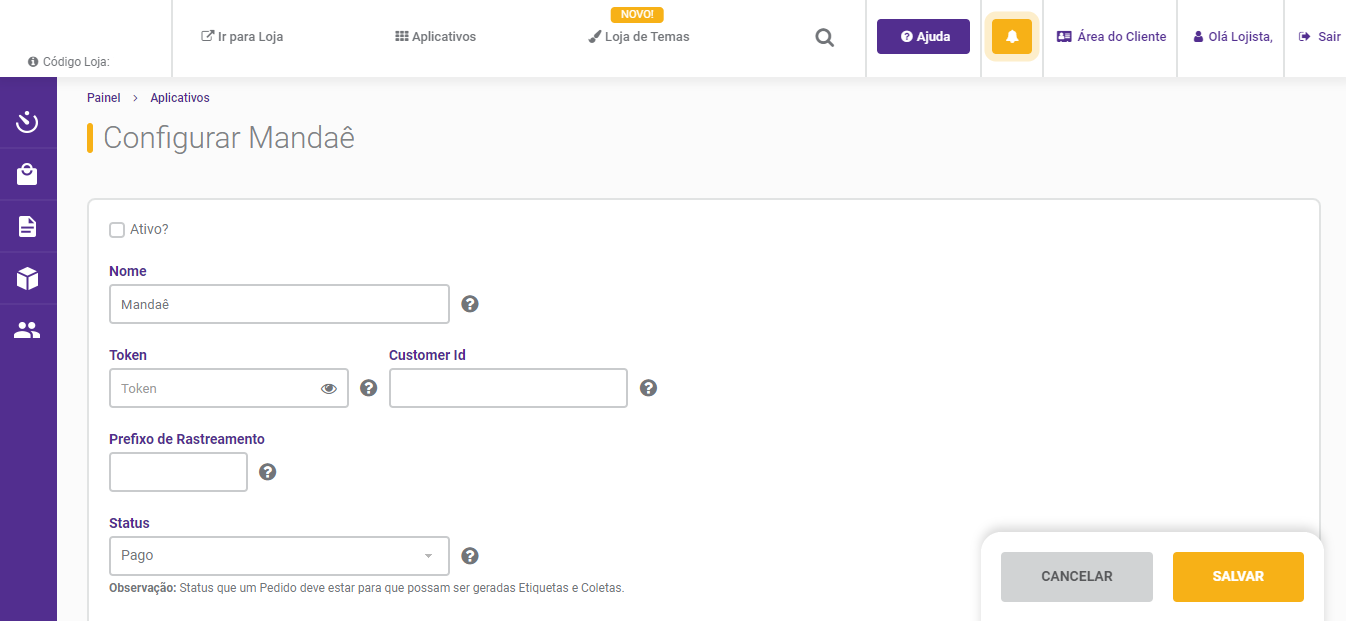
Task: Open the customers people sidebar icon
Action: click(27, 330)
